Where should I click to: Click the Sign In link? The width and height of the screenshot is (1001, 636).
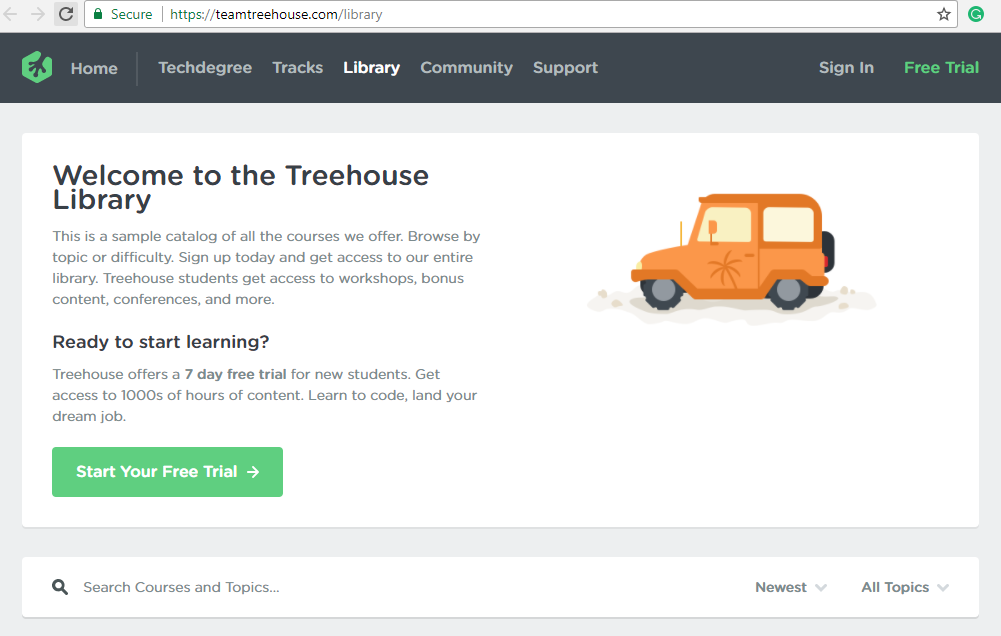[x=846, y=68]
